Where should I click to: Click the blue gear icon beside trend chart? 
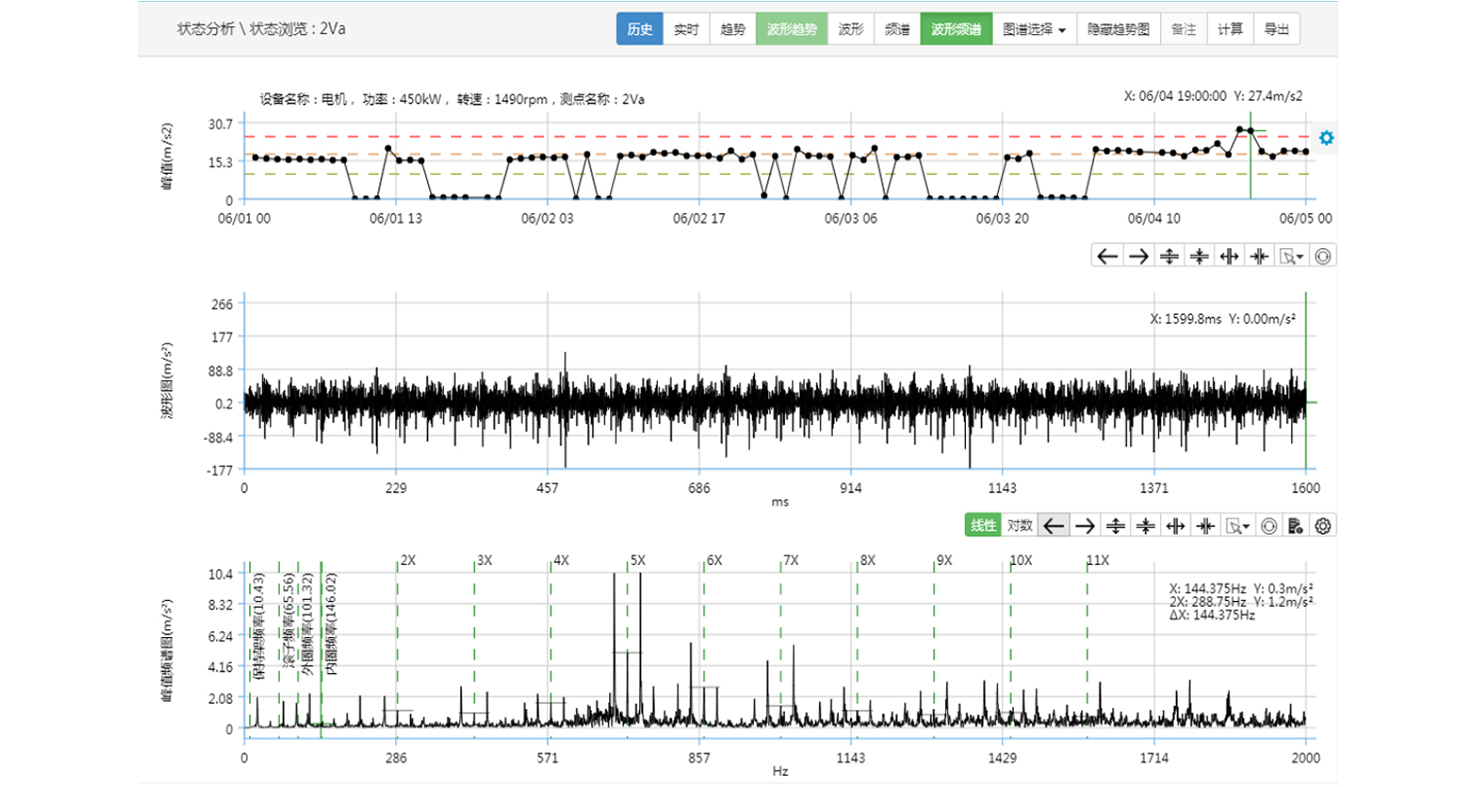[x=1326, y=138]
